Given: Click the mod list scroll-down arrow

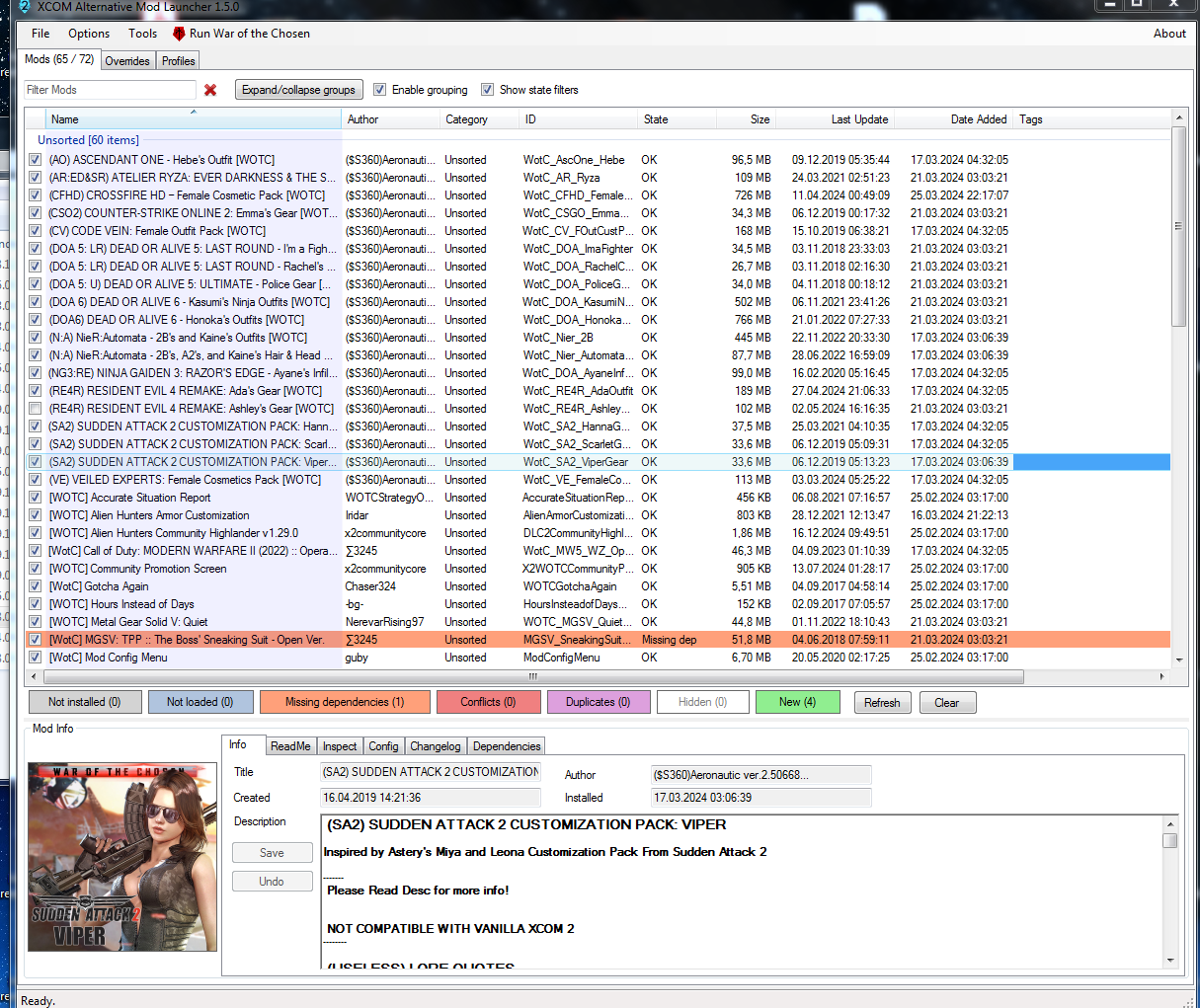Looking at the screenshot, I should [1178, 659].
